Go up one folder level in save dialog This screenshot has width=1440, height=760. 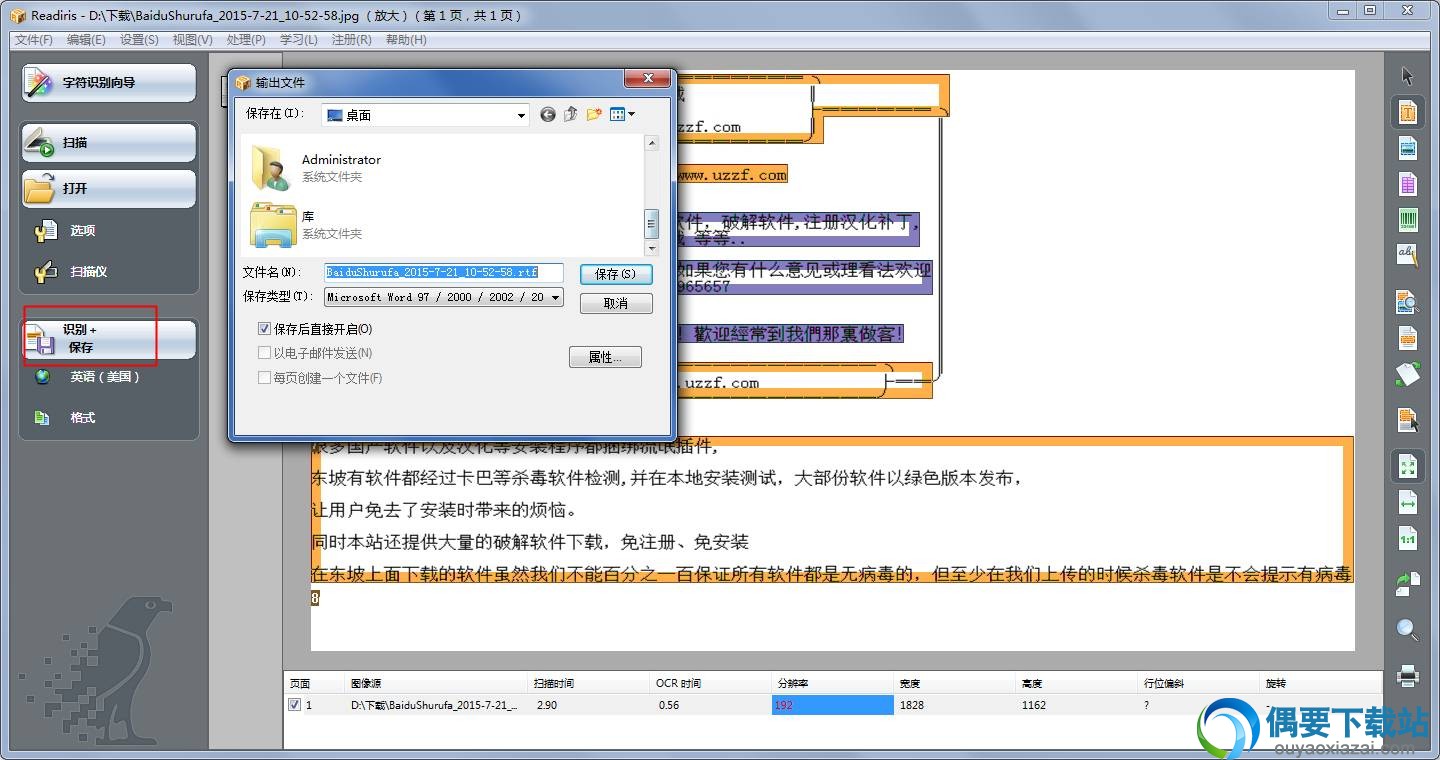(x=571, y=115)
